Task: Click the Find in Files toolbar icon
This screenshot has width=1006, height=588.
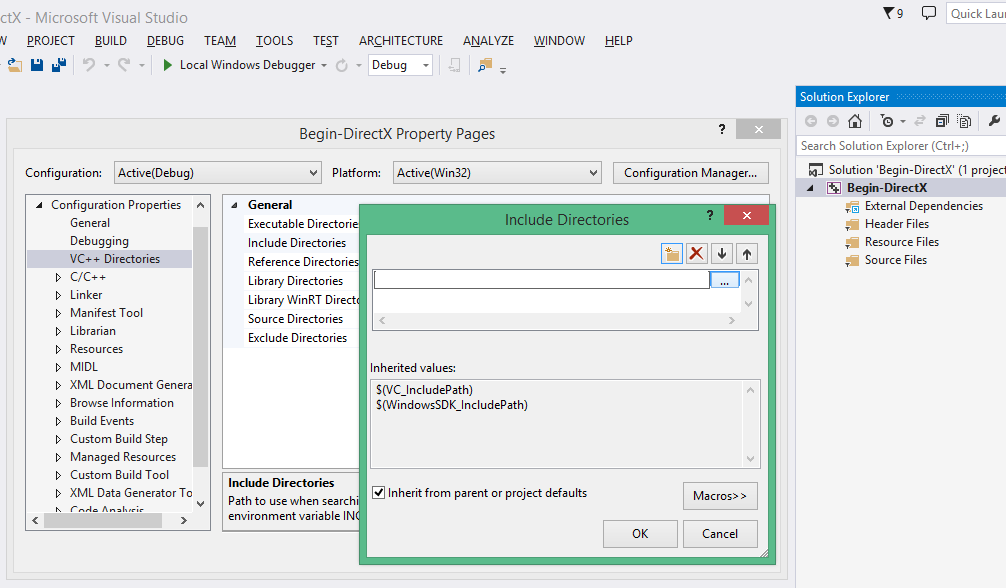Action: (x=485, y=65)
